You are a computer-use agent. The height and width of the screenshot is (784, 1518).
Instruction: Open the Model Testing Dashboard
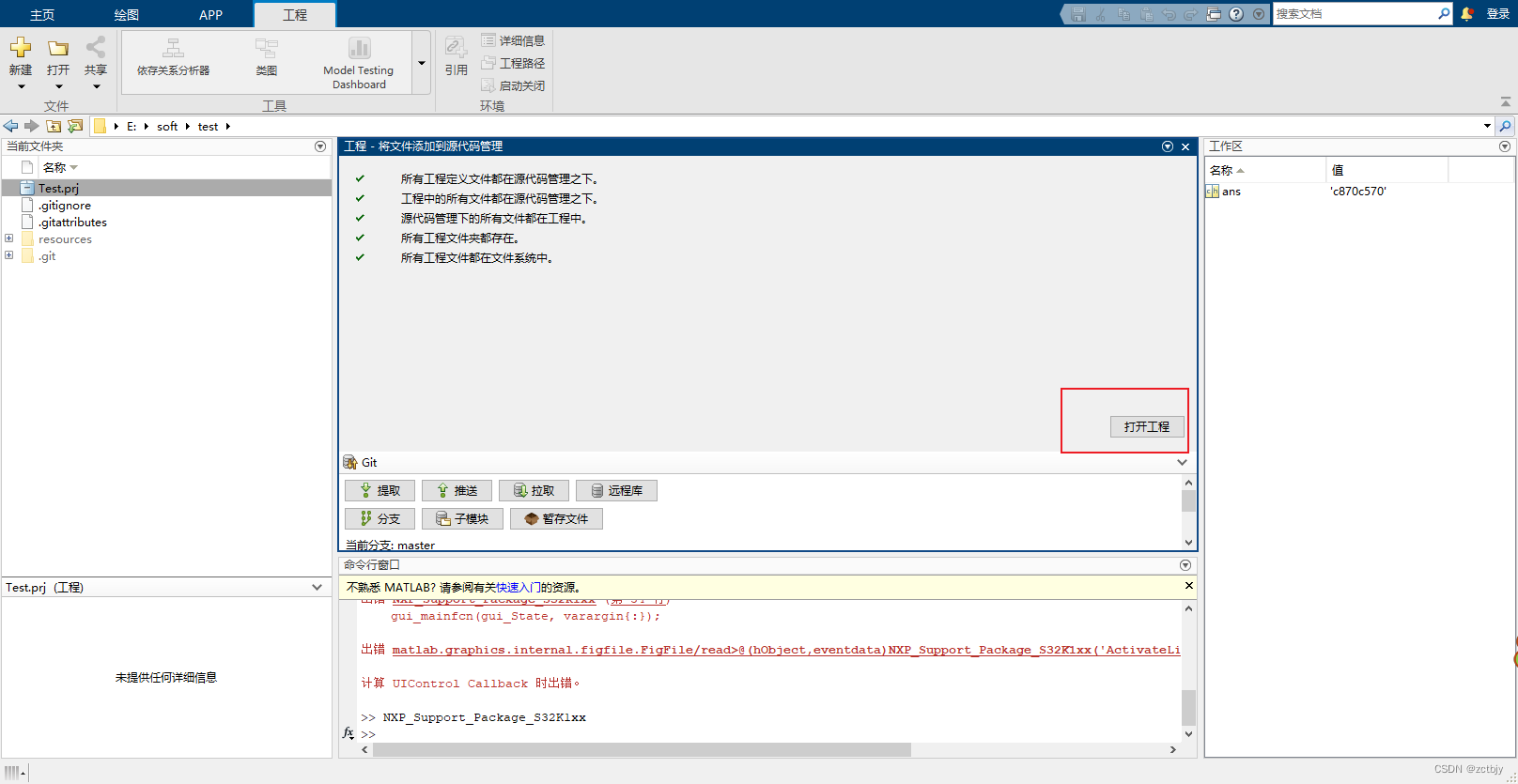pyautogui.click(x=359, y=63)
